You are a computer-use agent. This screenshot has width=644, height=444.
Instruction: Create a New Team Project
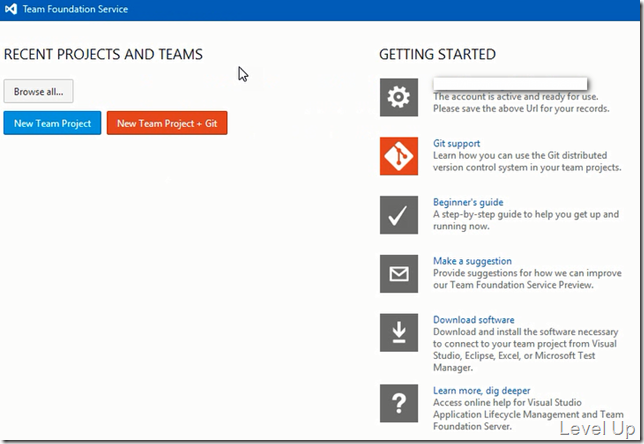point(52,123)
